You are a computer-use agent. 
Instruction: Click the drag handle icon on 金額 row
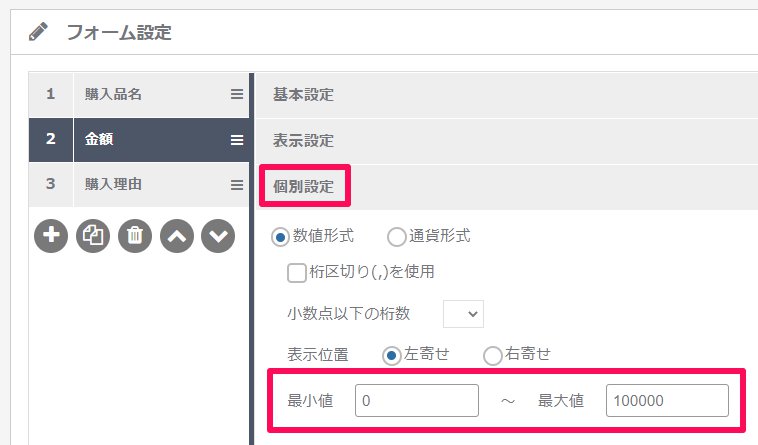pyautogui.click(x=237, y=140)
